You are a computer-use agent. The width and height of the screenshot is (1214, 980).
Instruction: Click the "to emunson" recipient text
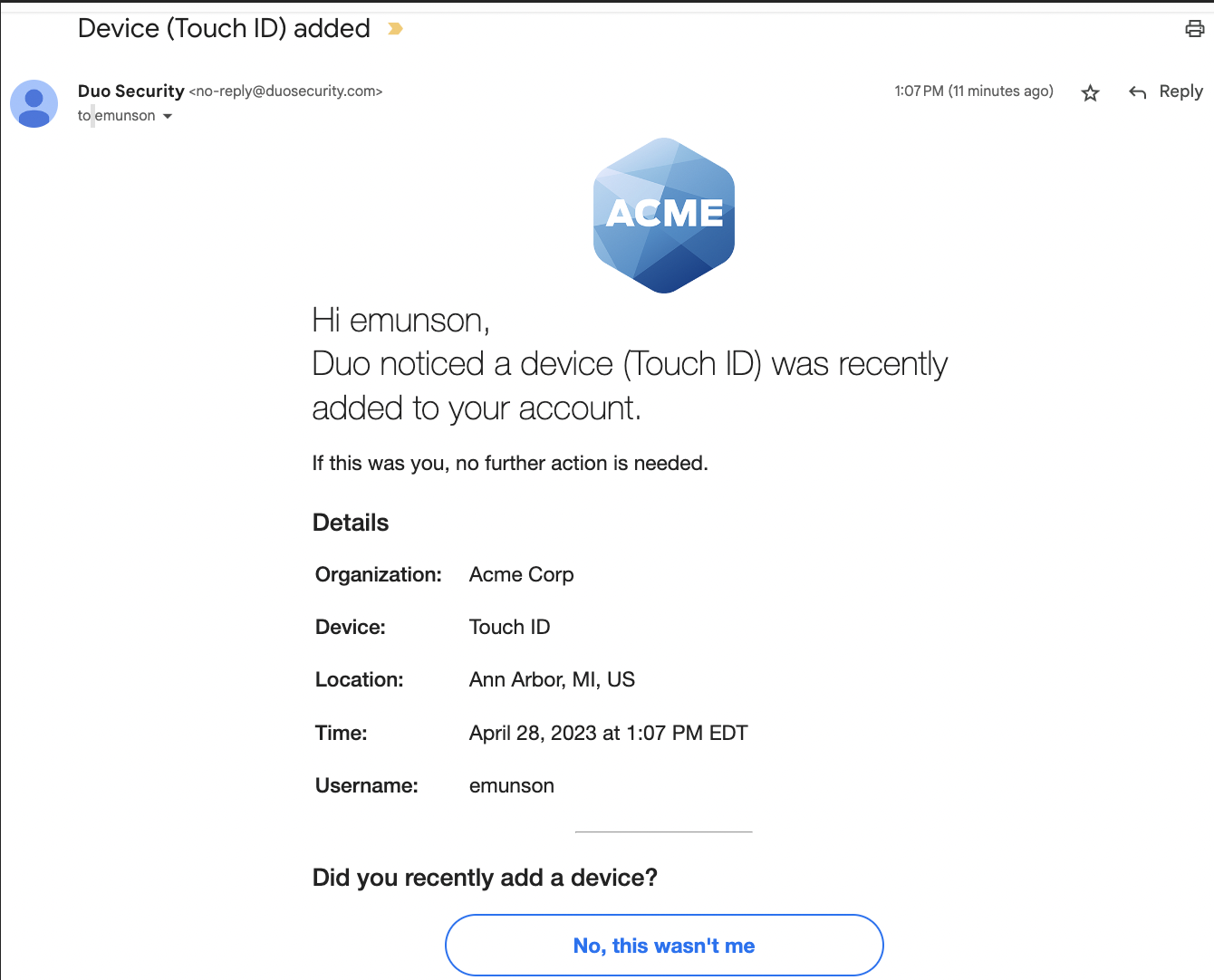[116, 116]
